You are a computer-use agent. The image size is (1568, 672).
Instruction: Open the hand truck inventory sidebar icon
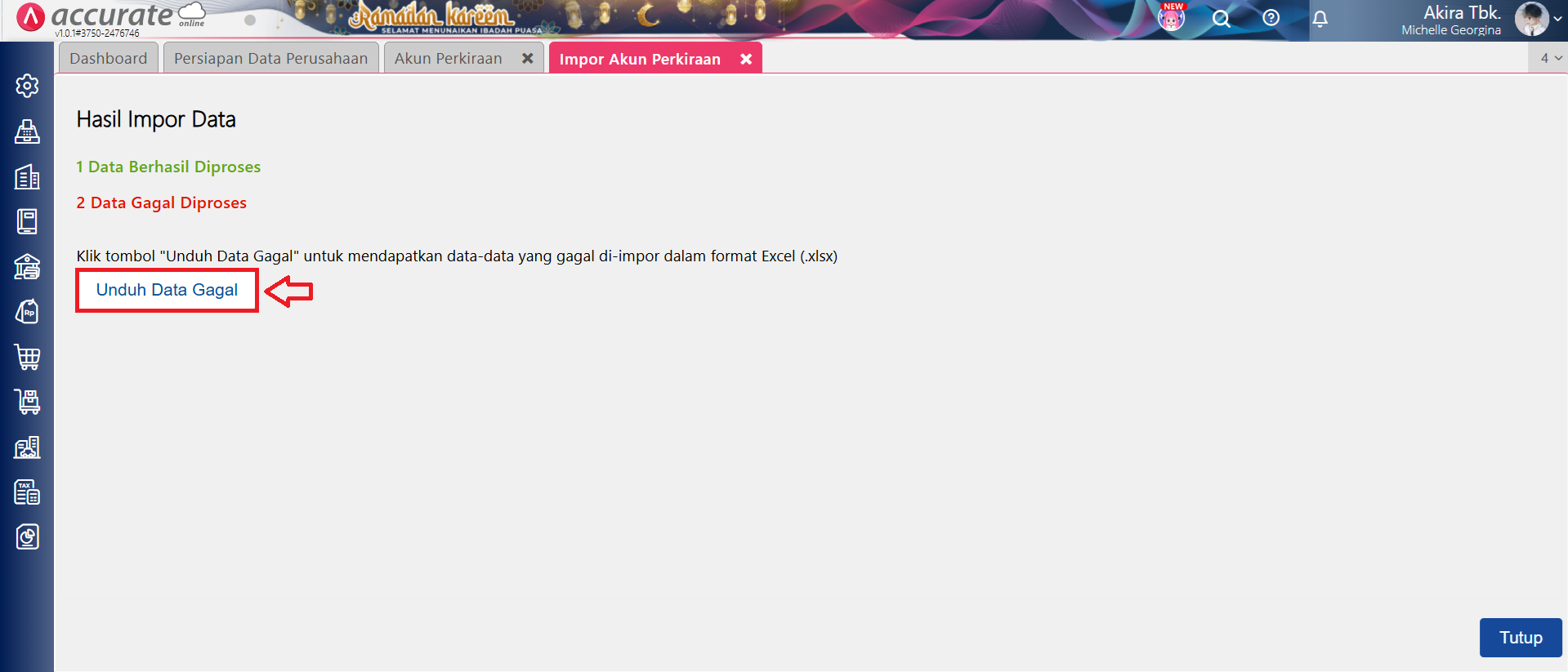[x=27, y=402]
